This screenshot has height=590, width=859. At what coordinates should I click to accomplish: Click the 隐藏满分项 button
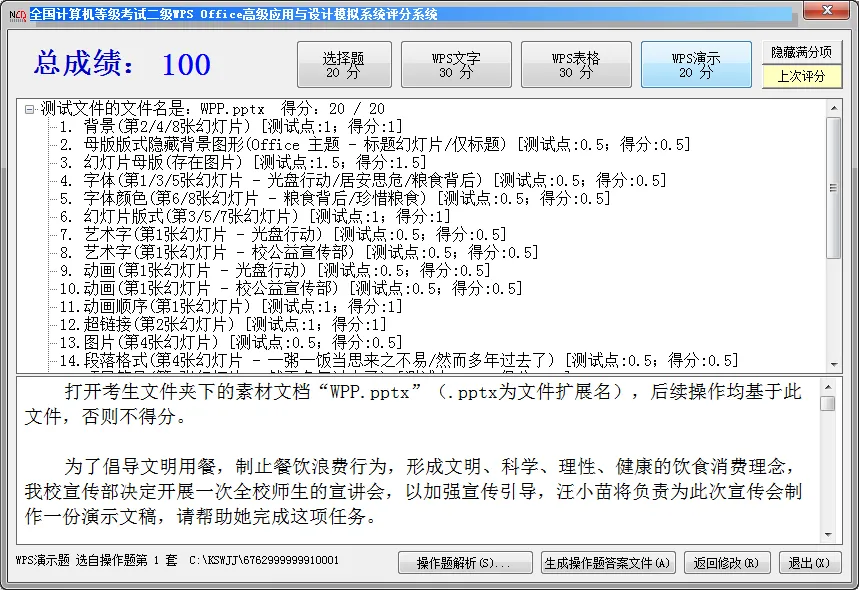802,52
